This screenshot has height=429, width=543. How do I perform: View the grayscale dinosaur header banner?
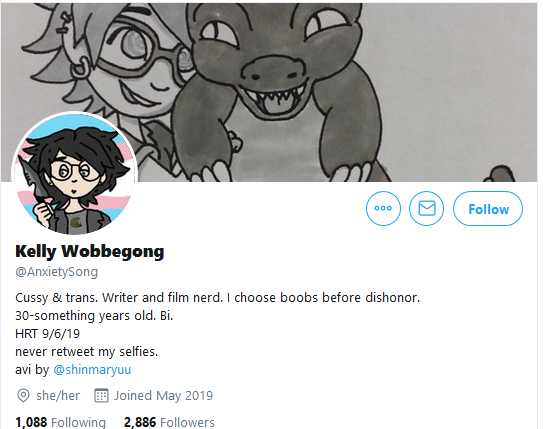pos(269,92)
